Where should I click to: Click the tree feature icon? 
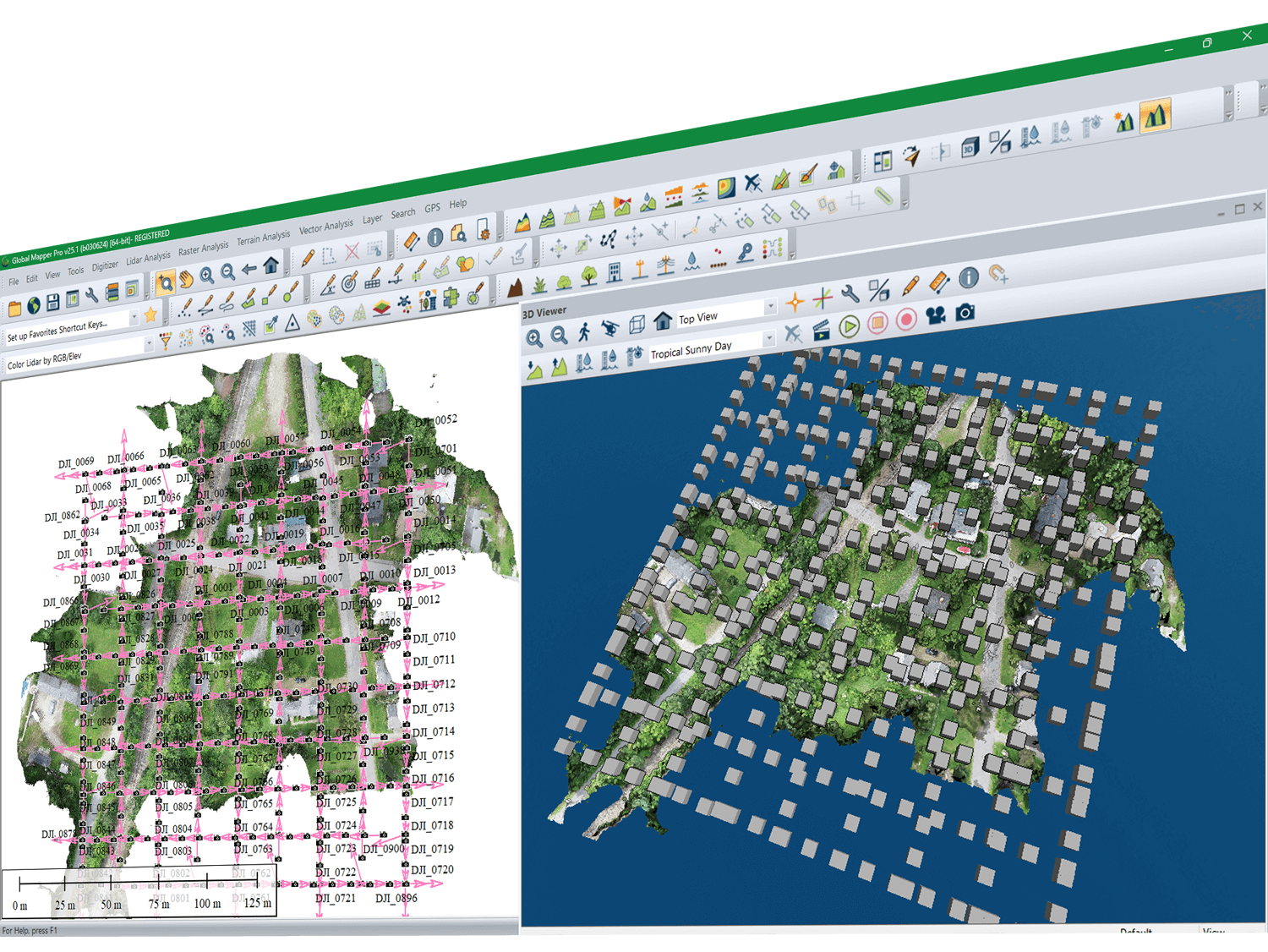click(x=589, y=275)
